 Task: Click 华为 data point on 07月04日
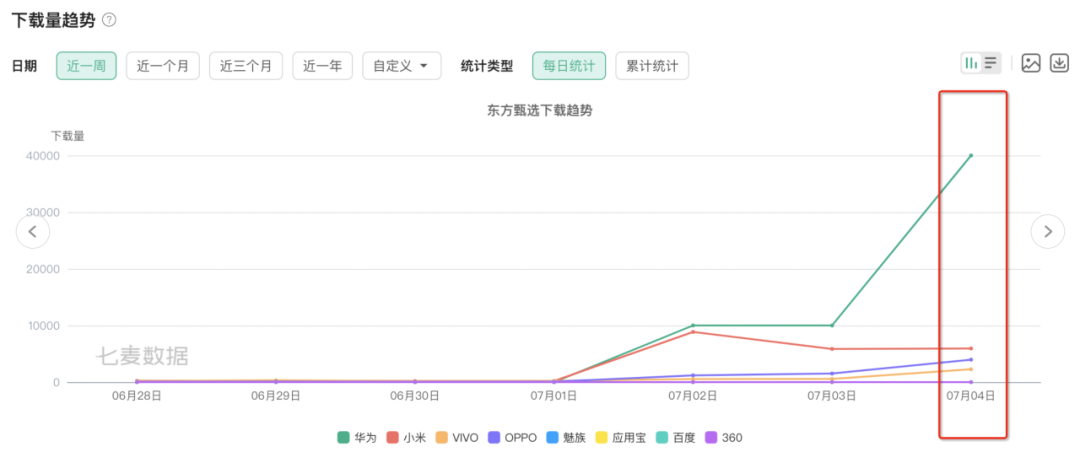[970, 156]
